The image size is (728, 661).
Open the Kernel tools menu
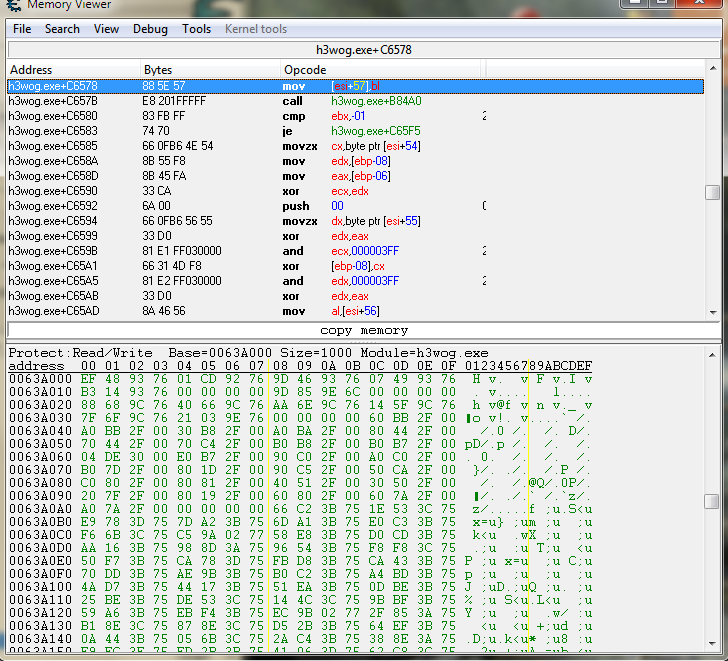256,29
